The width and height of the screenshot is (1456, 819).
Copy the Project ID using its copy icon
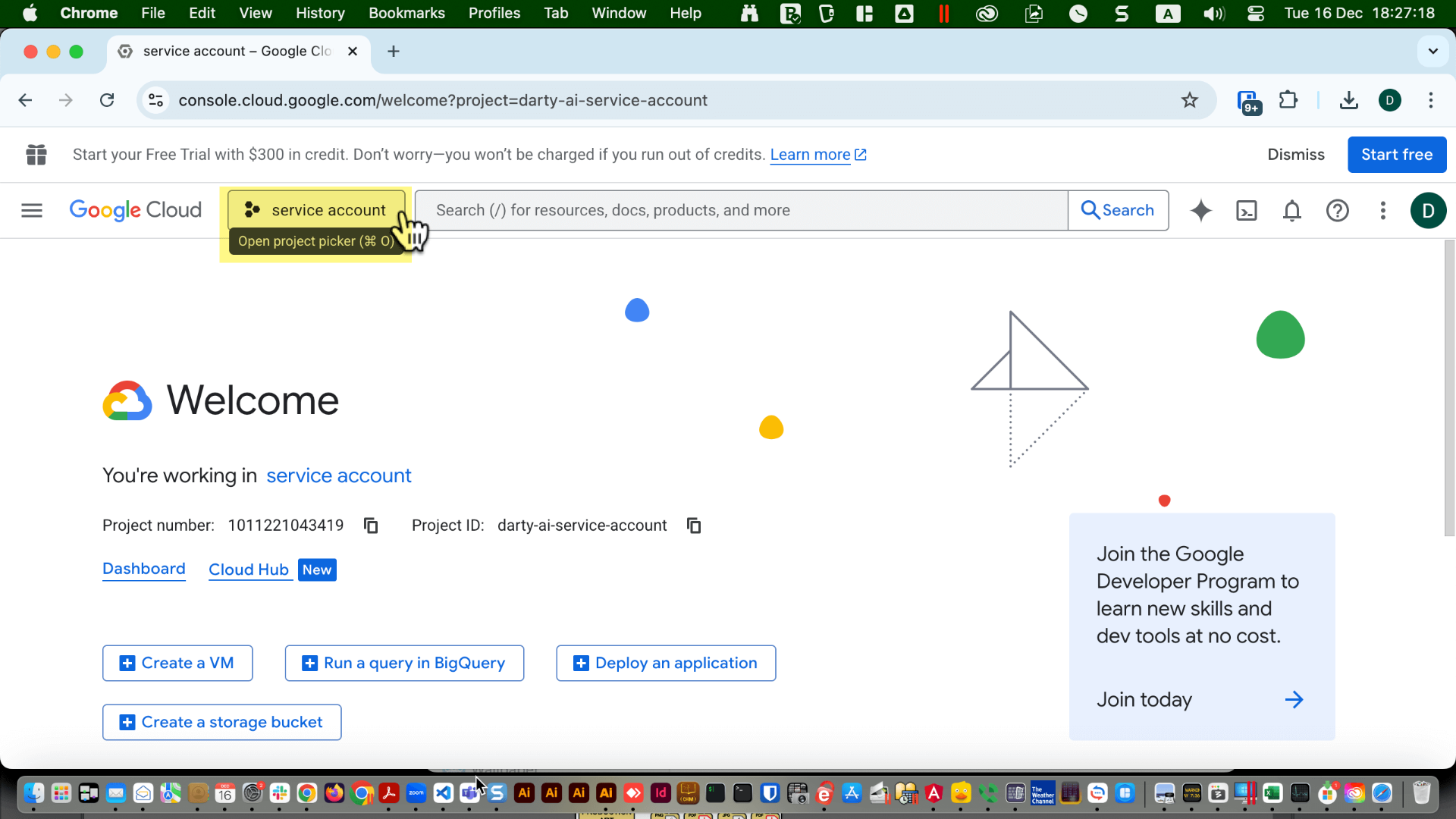[x=693, y=525]
